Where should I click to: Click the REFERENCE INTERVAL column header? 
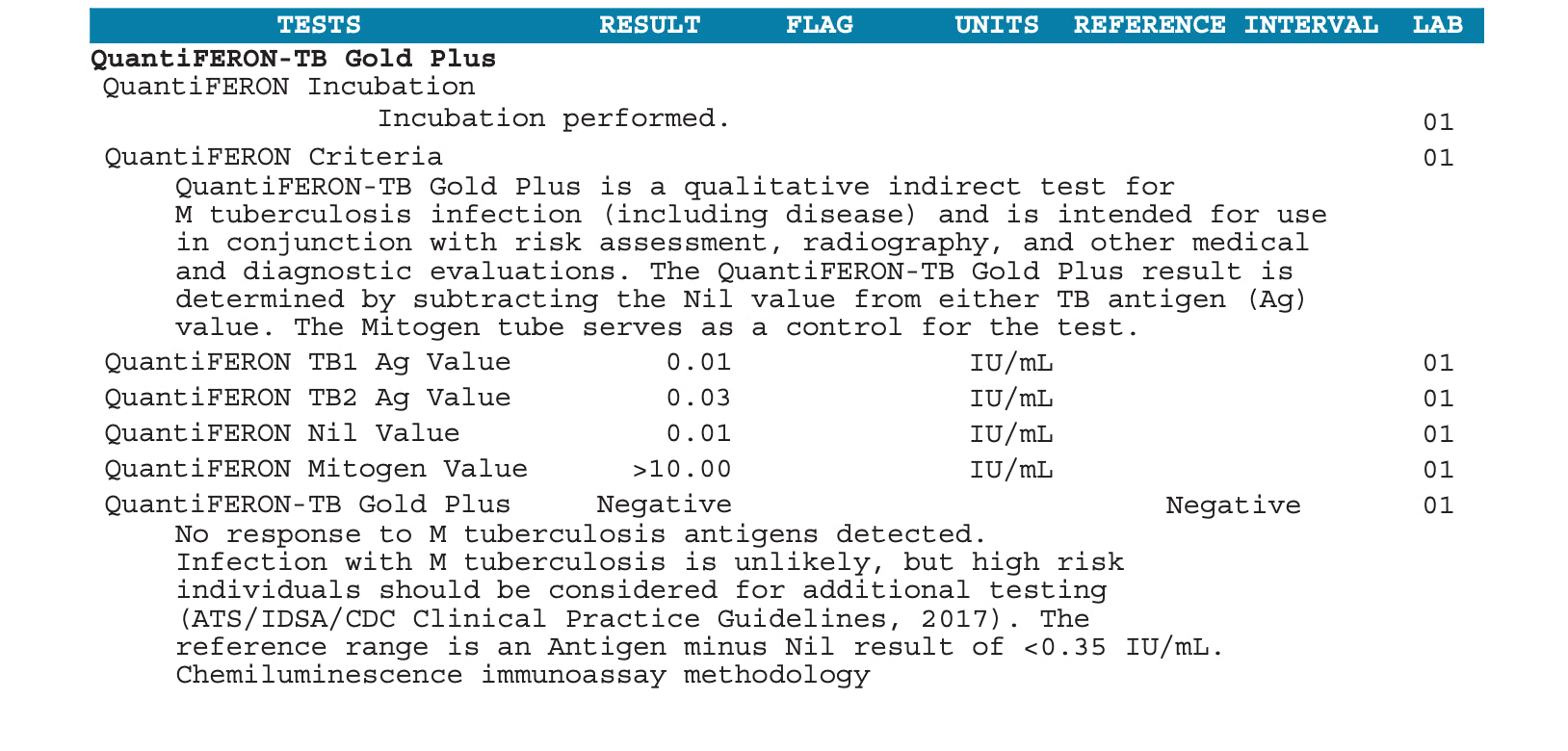coord(1225,25)
